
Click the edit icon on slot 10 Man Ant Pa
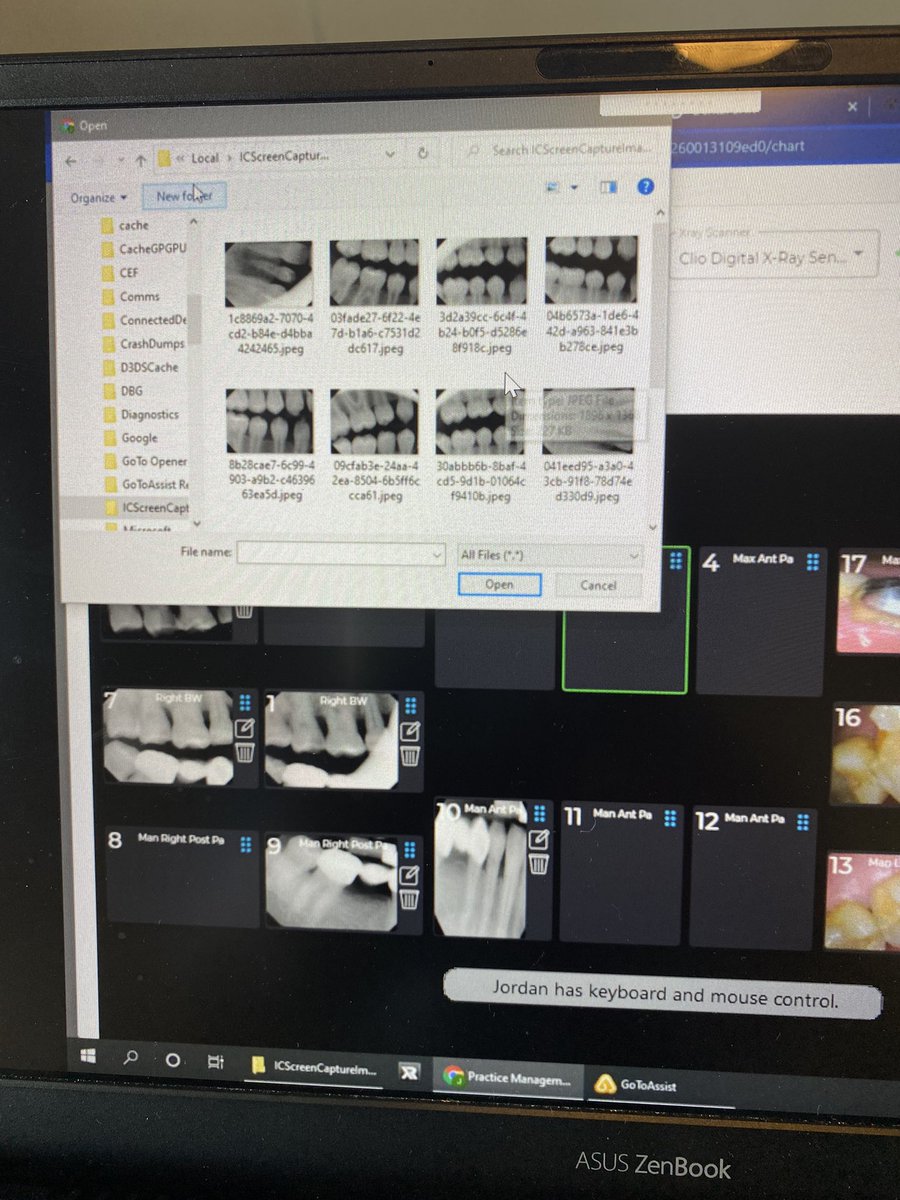point(538,839)
